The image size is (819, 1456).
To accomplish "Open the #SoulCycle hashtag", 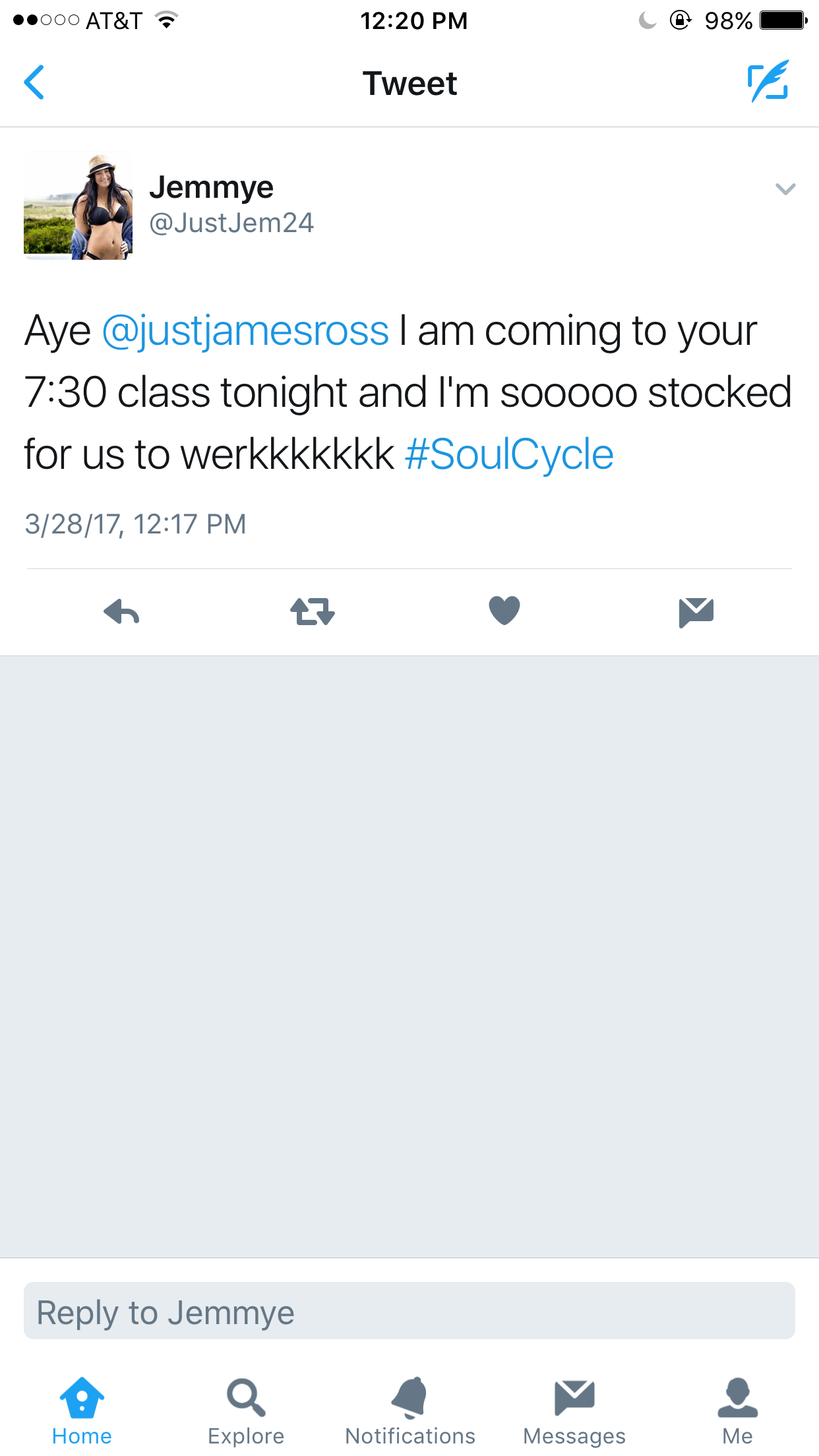I will [509, 454].
